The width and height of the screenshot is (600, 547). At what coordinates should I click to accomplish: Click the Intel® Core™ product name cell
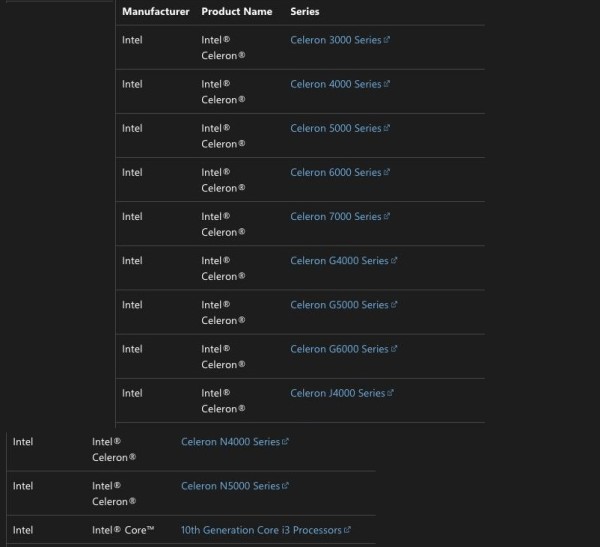coord(123,530)
